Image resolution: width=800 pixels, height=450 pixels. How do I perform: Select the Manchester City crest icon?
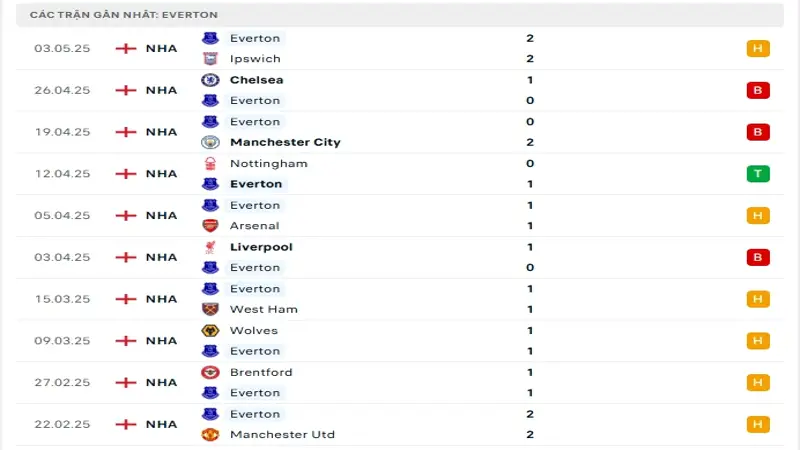tap(210, 142)
